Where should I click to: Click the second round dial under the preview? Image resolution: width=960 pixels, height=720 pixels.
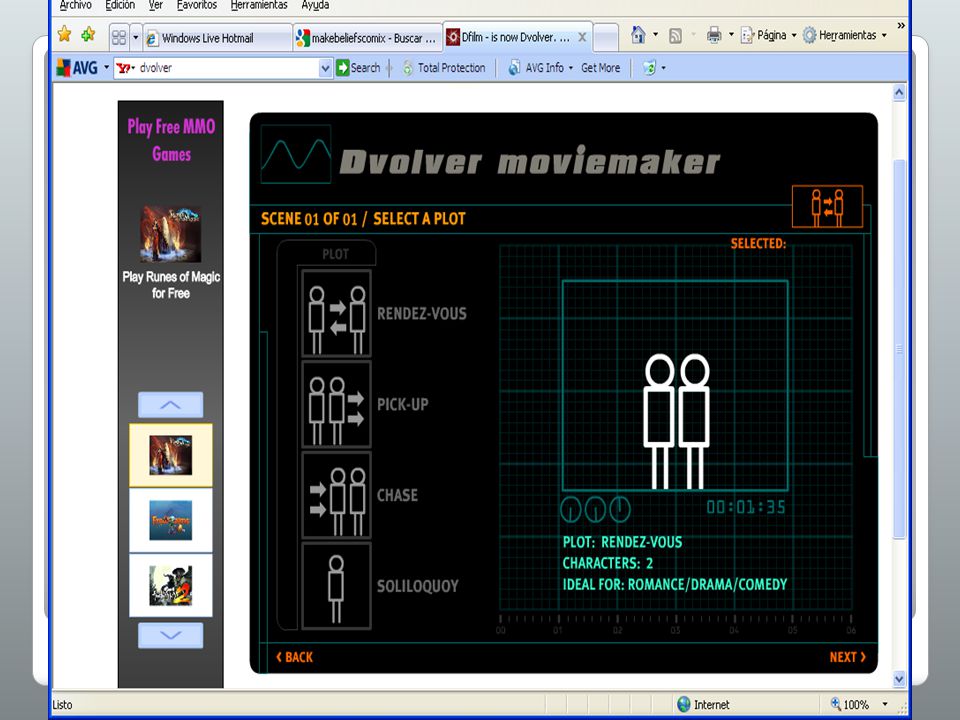point(595,509)
